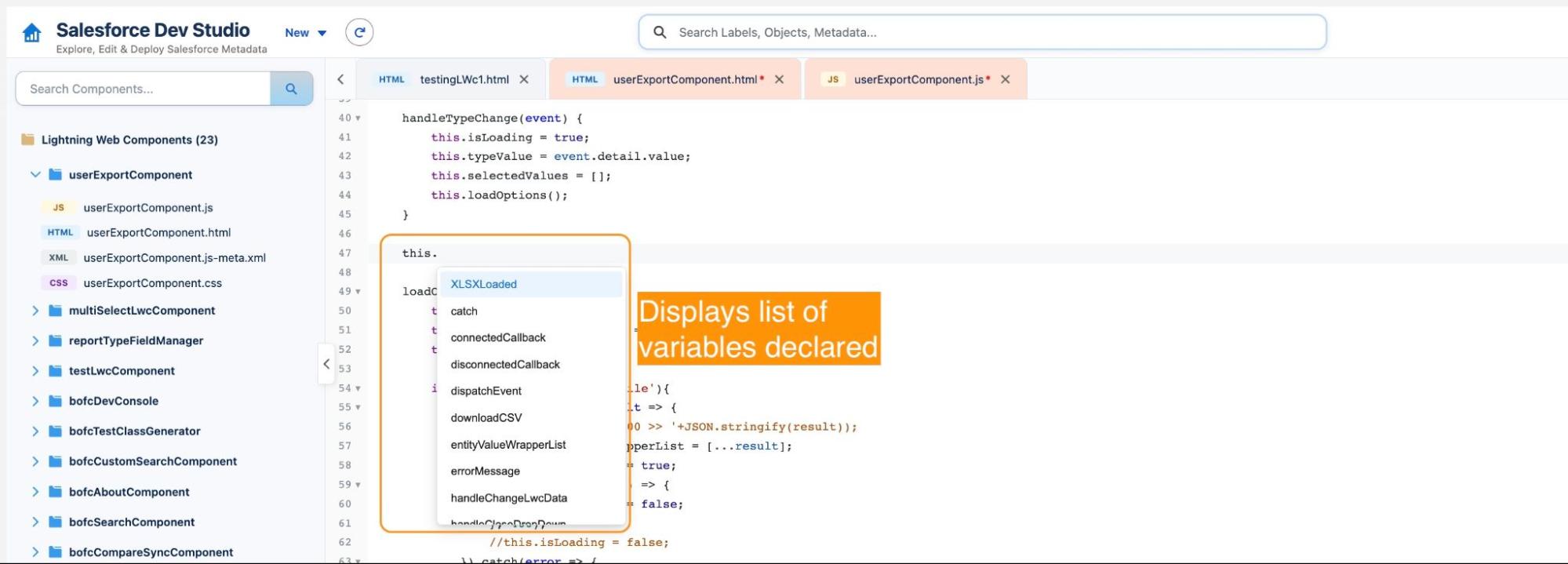The height and width of the screenshot is (564, 1568).
Task: Click the Salesforce Dev Studio title
Action: (153, 30)
